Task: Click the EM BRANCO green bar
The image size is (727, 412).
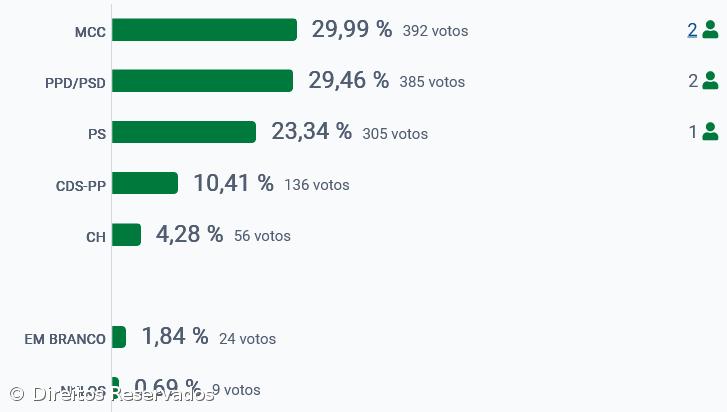Action: [x=119, y=337]
